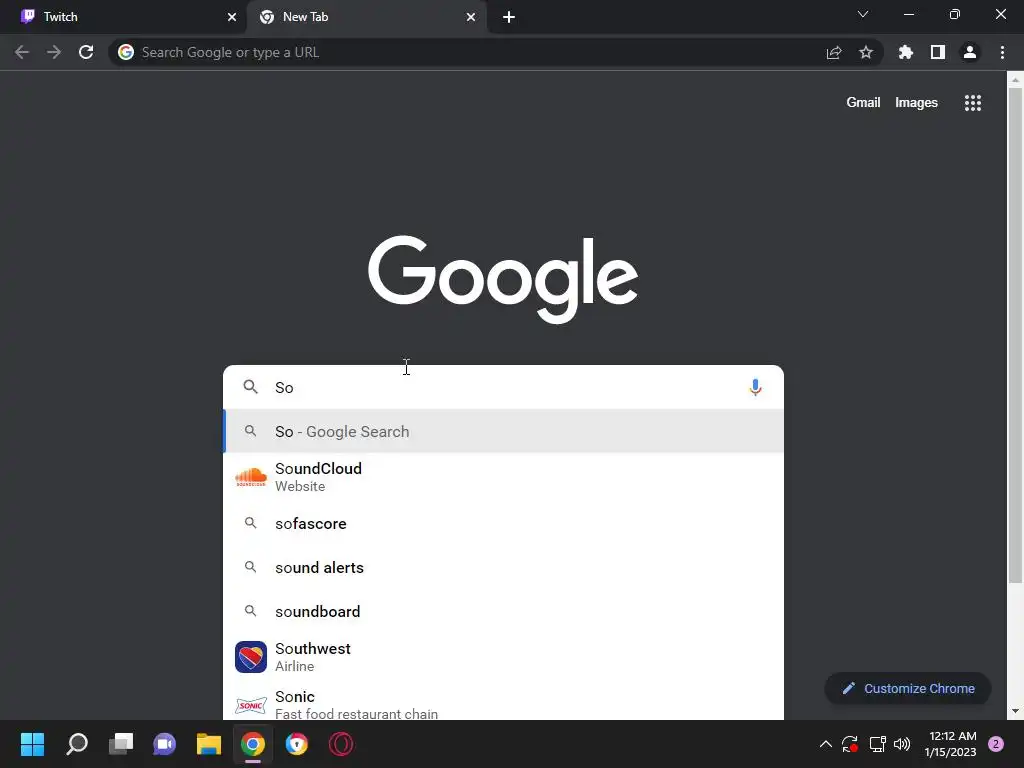Screen dimensions: 1024x768
Task: Close the Twitch tab
Action: 232,17
